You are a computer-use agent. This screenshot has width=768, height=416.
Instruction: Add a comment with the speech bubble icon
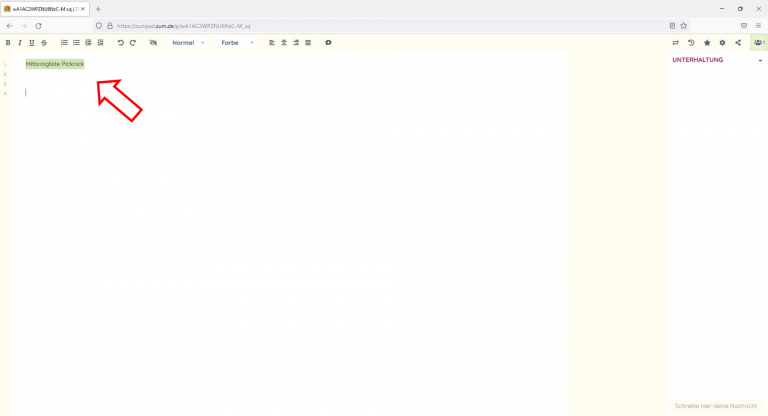coord(328,43)
